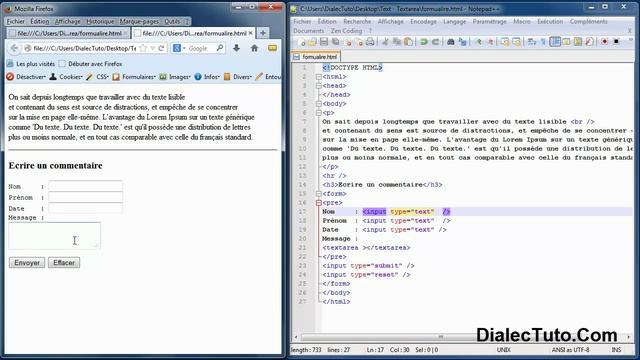Open Notepad++ Recherche menu

(x=357, y=21)
